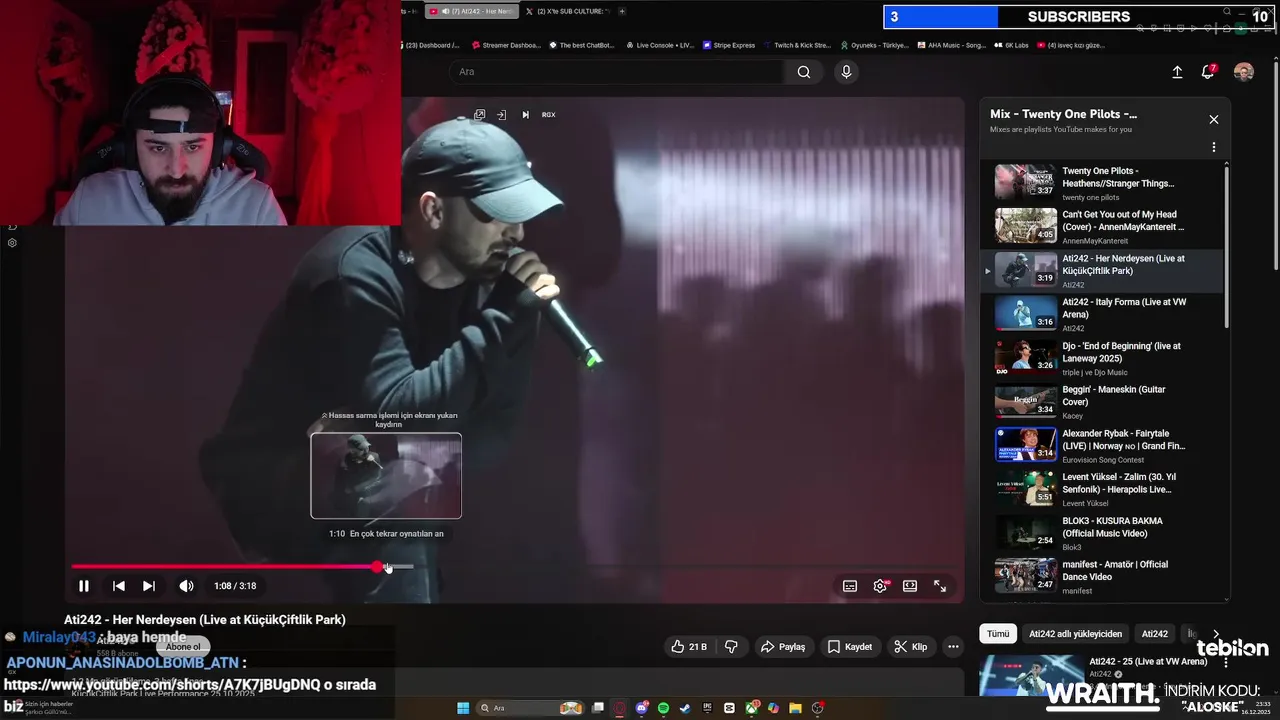Click the picture-in-picture popout icon on video
Image resolution: width=1280 pixels, height=720 pixels.
(480, 115)
